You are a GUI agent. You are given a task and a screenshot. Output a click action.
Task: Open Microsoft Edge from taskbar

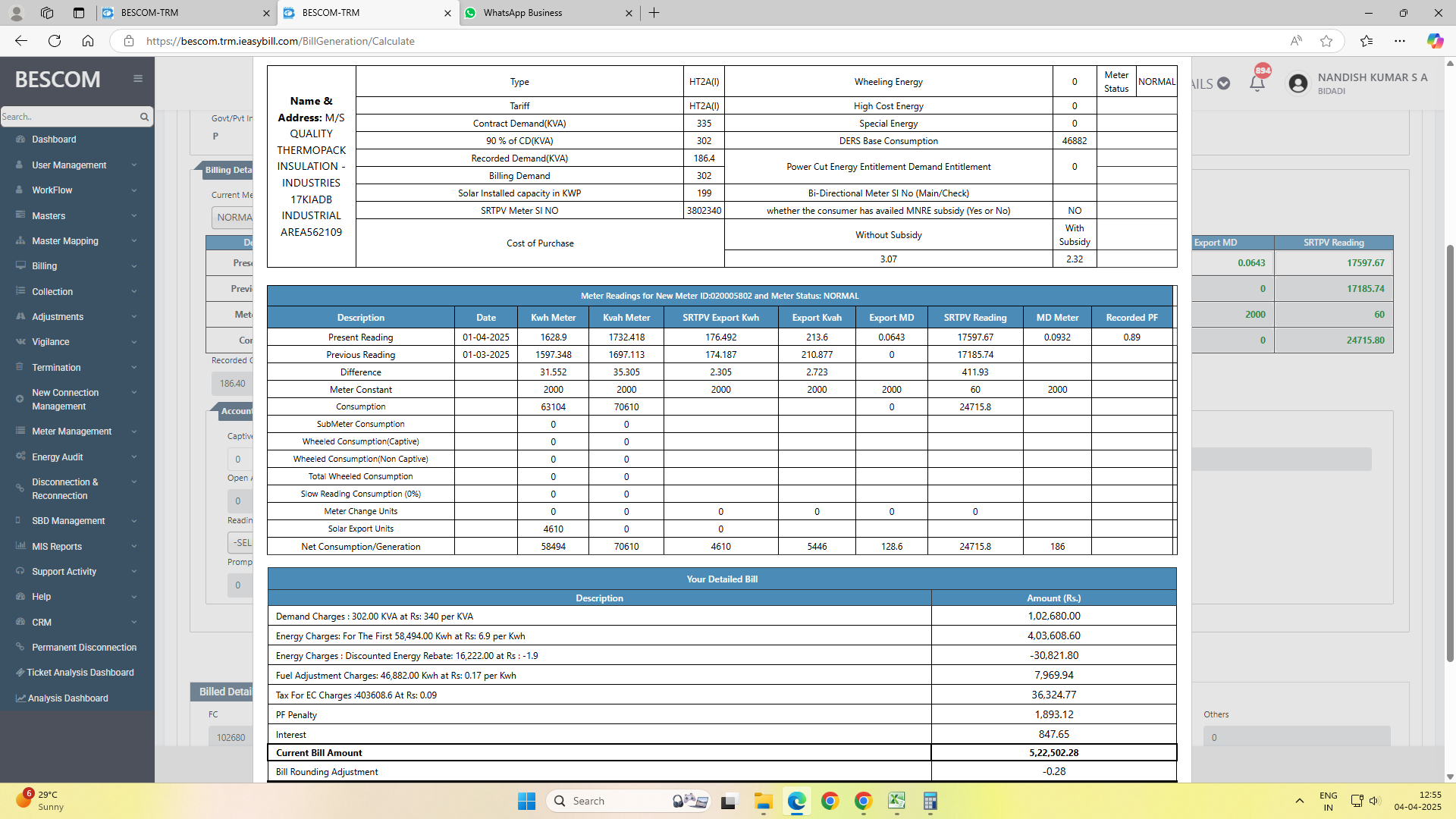[796, 801]
